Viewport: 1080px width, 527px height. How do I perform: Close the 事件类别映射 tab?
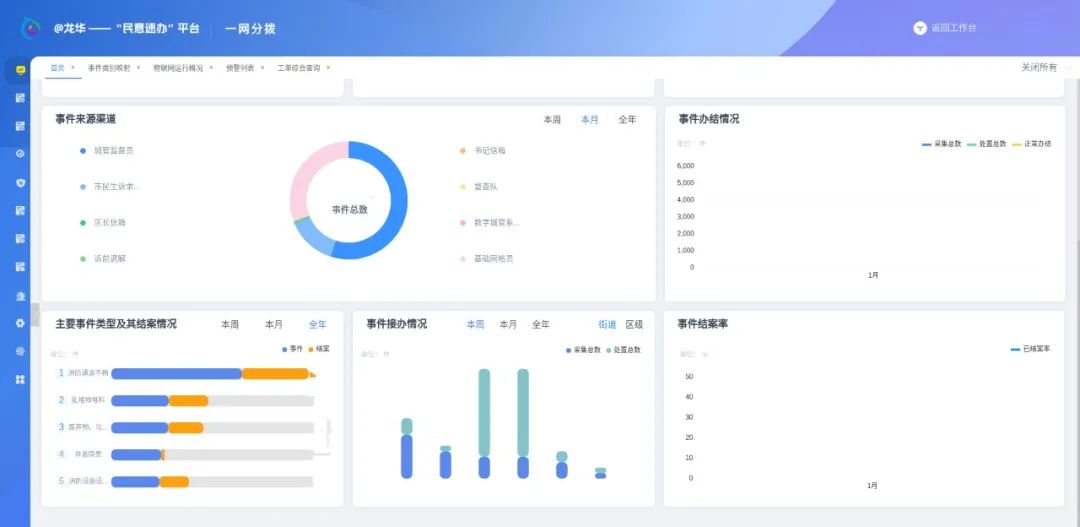(140, 68)
